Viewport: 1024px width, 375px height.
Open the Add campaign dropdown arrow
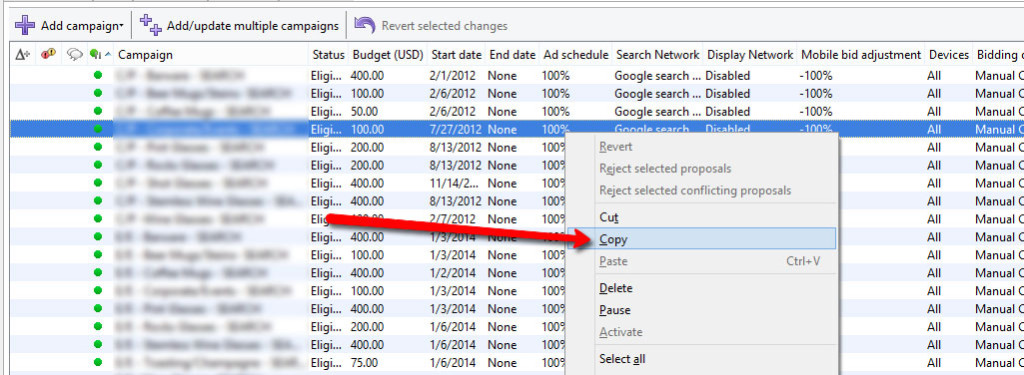[121, 26]
